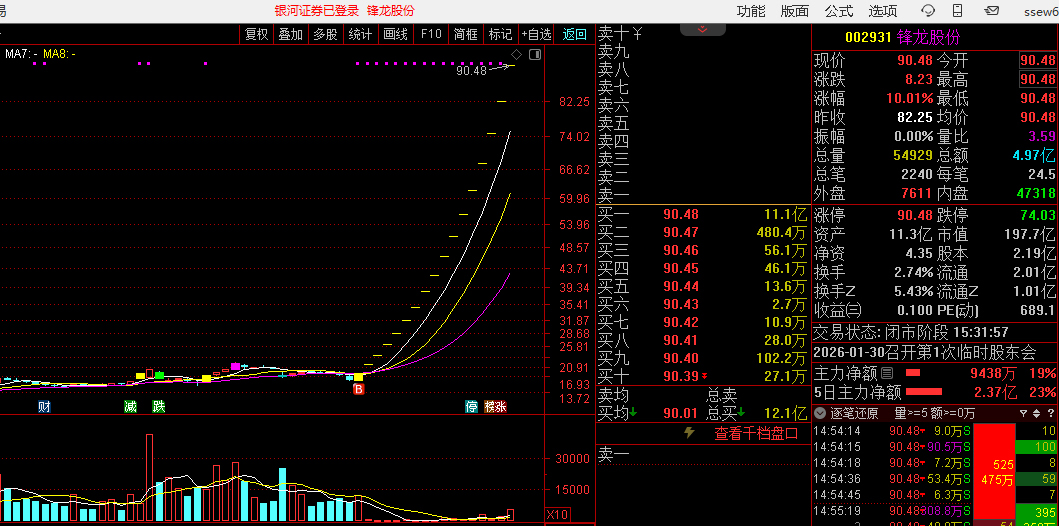Click the 复权 toolbar button
The width and height of the screenshot is (1059, 526).
pyautogui.click(x=257, y=34)
